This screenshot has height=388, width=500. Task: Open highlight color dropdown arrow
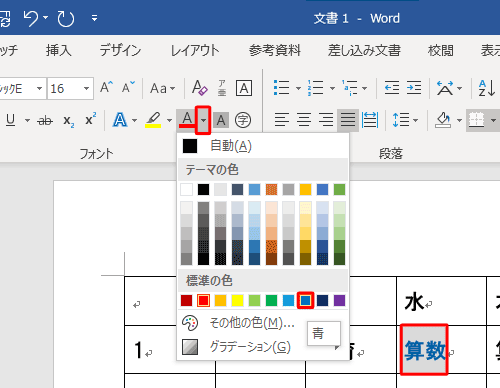[169, 120]
